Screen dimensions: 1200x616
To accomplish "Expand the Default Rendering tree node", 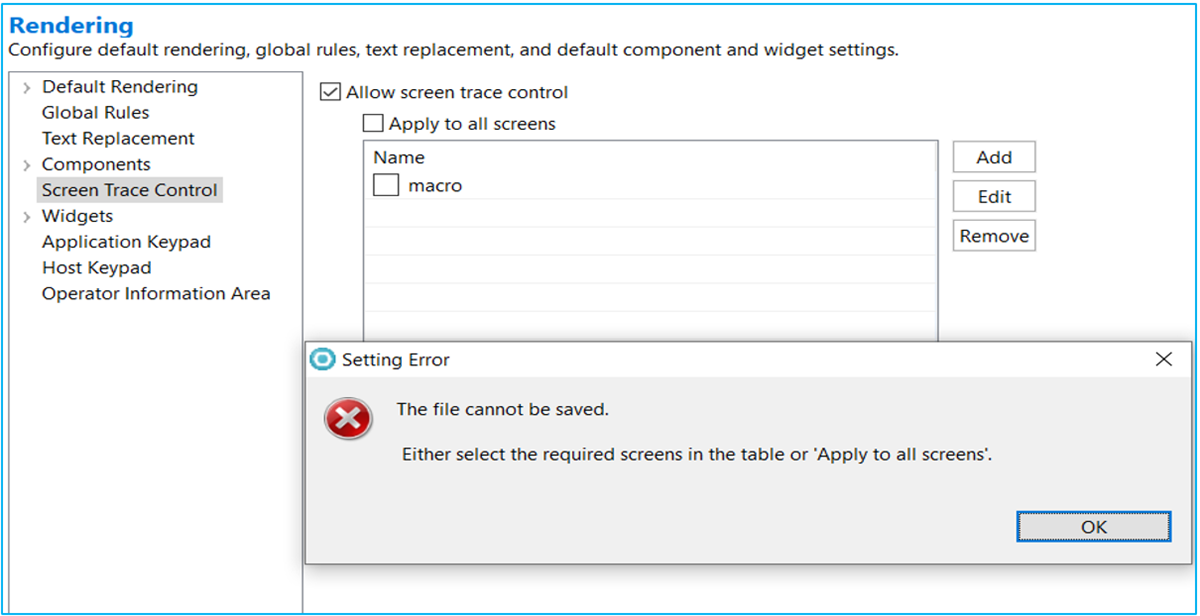I will [x=27, y=88].
